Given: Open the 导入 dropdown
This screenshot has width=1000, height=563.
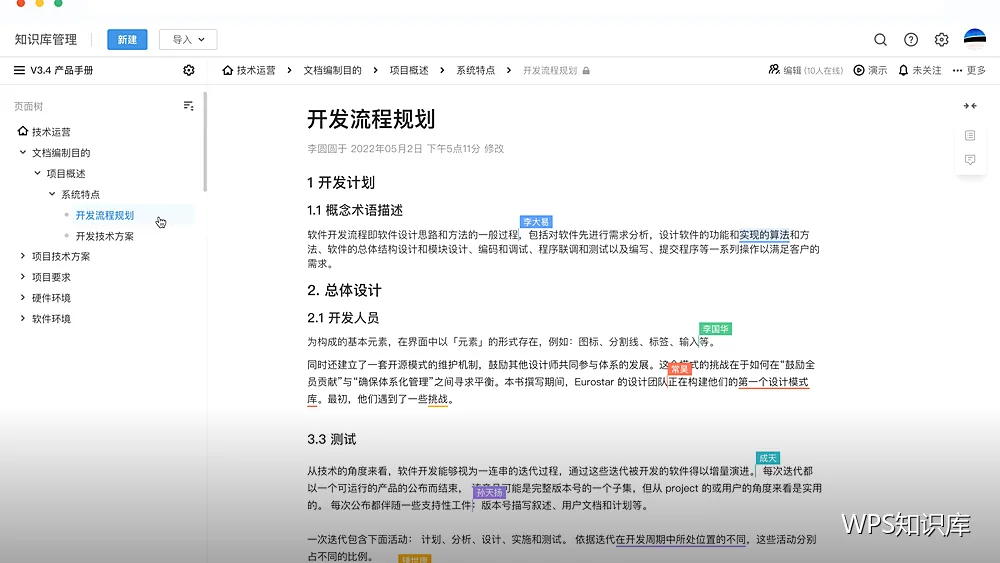Looking at the screenshot, I should (188, 40).
